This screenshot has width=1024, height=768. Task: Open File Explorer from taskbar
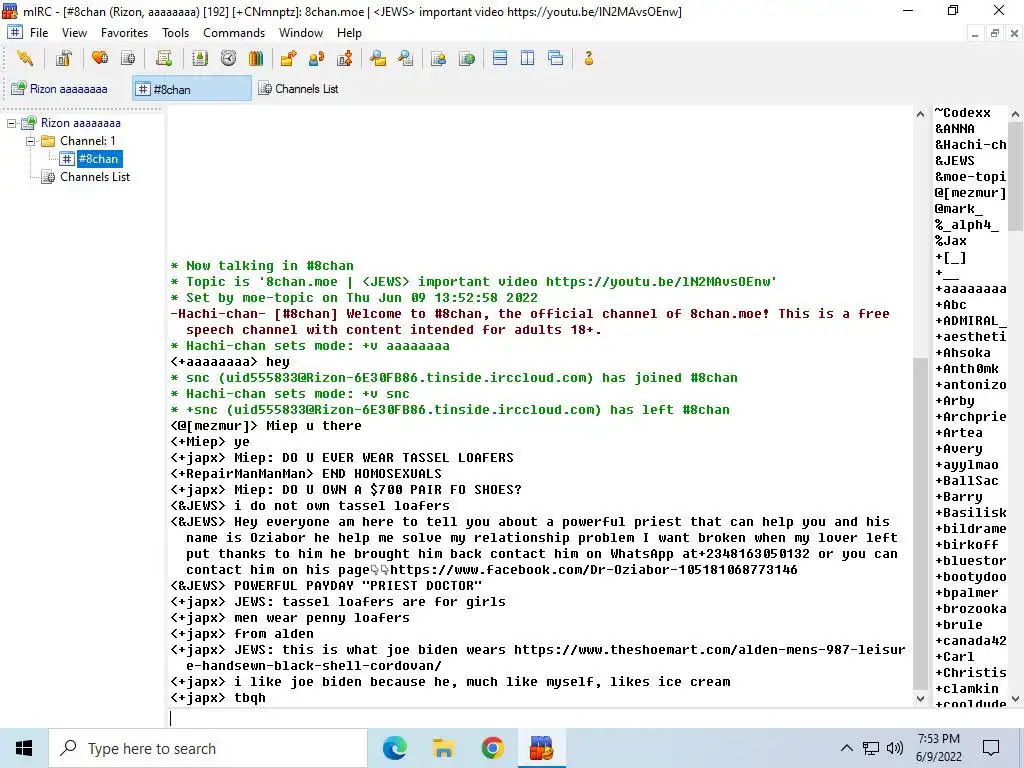[x=443, y=748]
